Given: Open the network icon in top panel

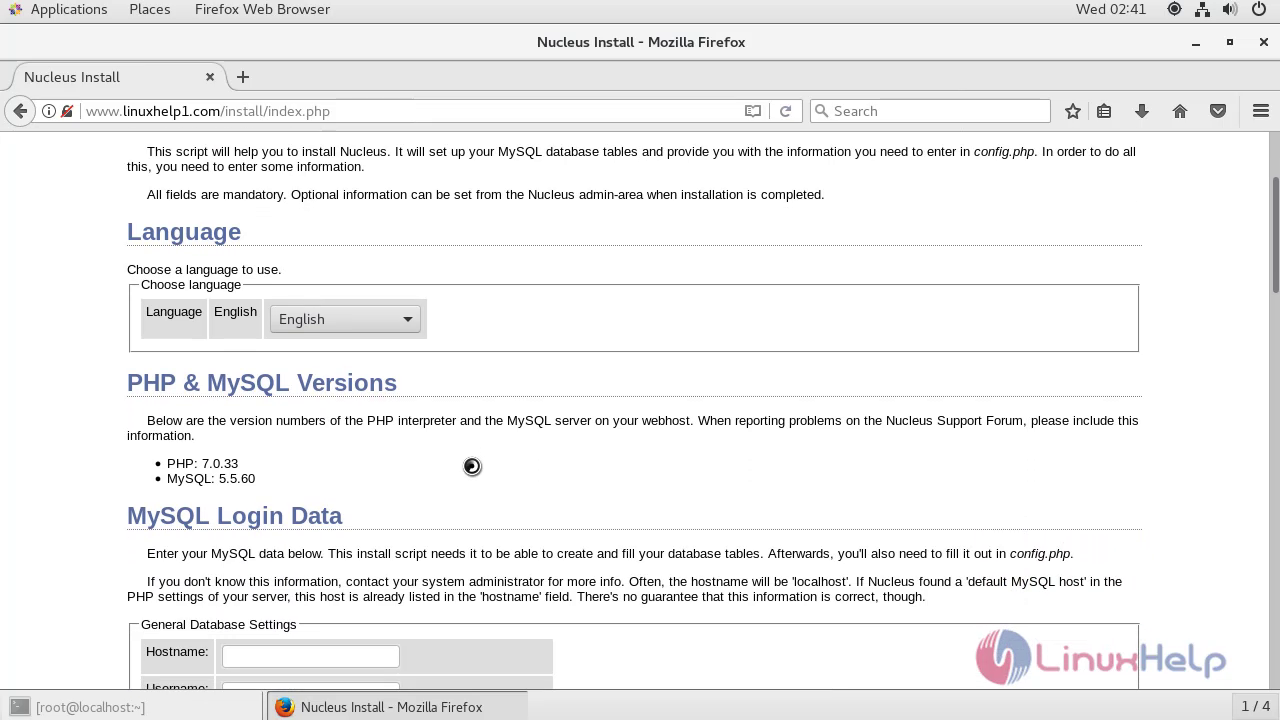Looking at the screenshot, I should coord(1203,9).
